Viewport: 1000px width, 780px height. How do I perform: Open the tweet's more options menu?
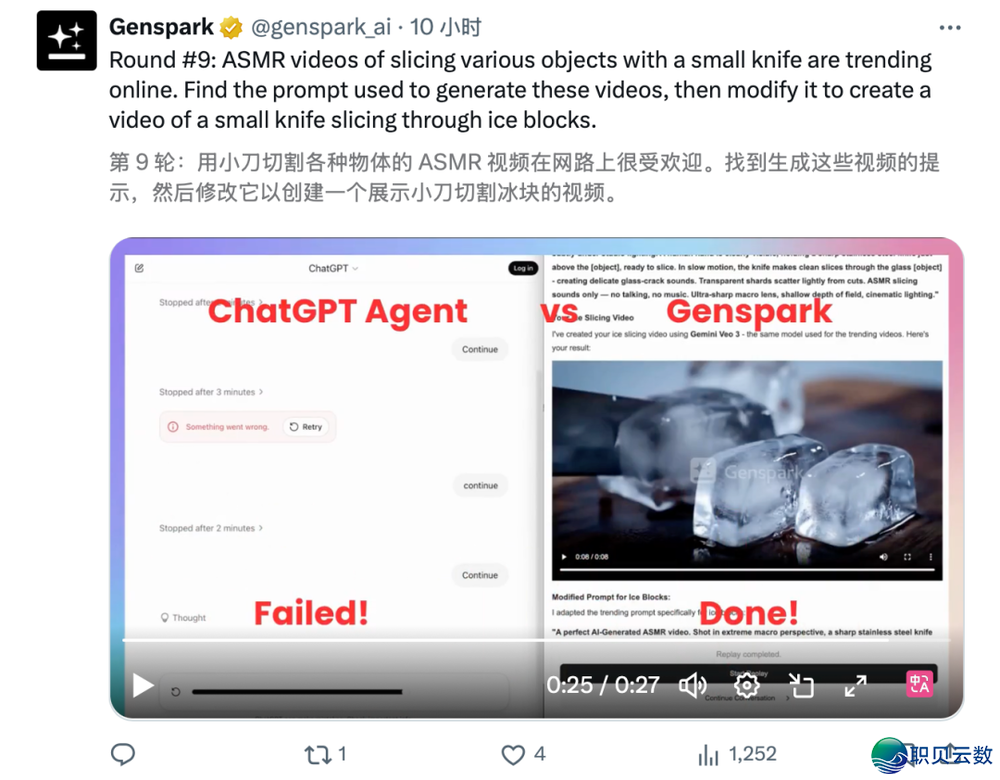[x=950, y=27]
